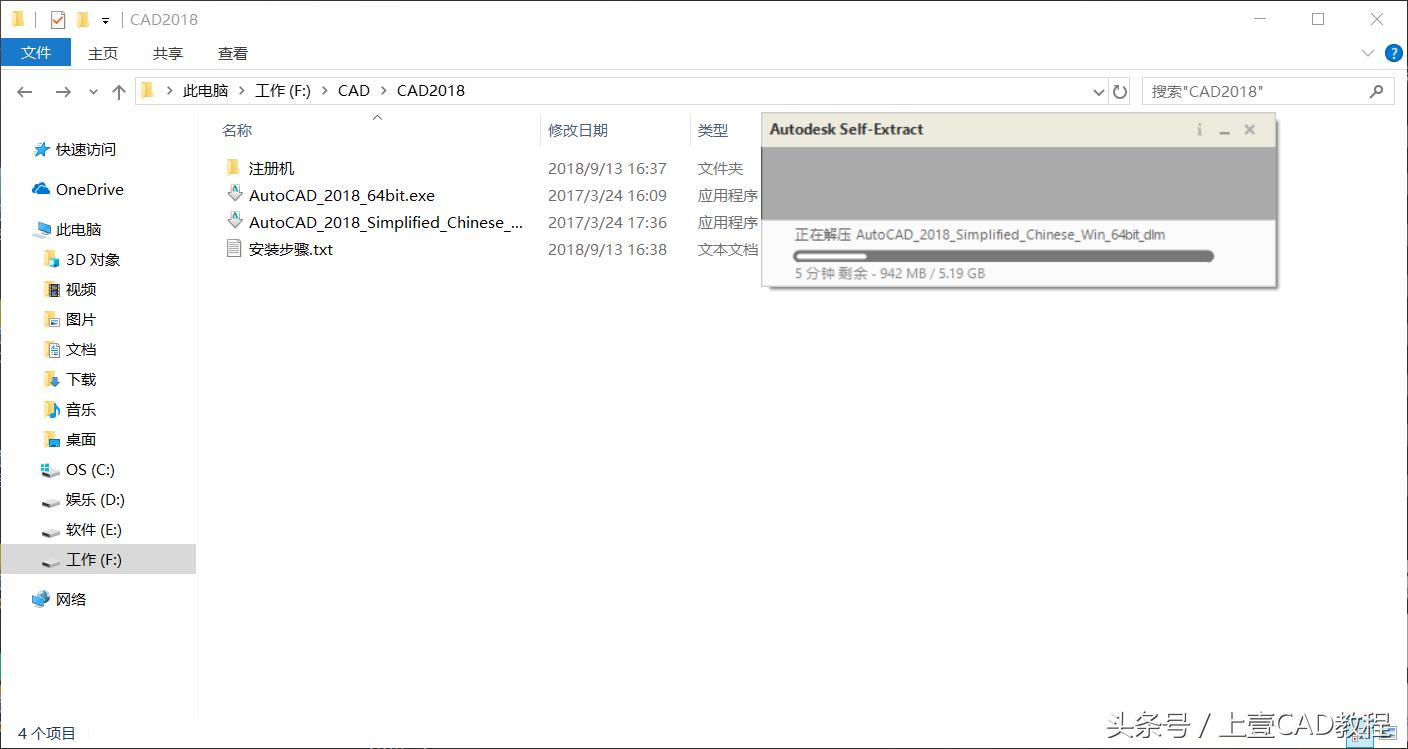The width and height of the screenshot is (1408, 749).
Task: Open 视频 in navigation pane
Action: pos(81,289)
